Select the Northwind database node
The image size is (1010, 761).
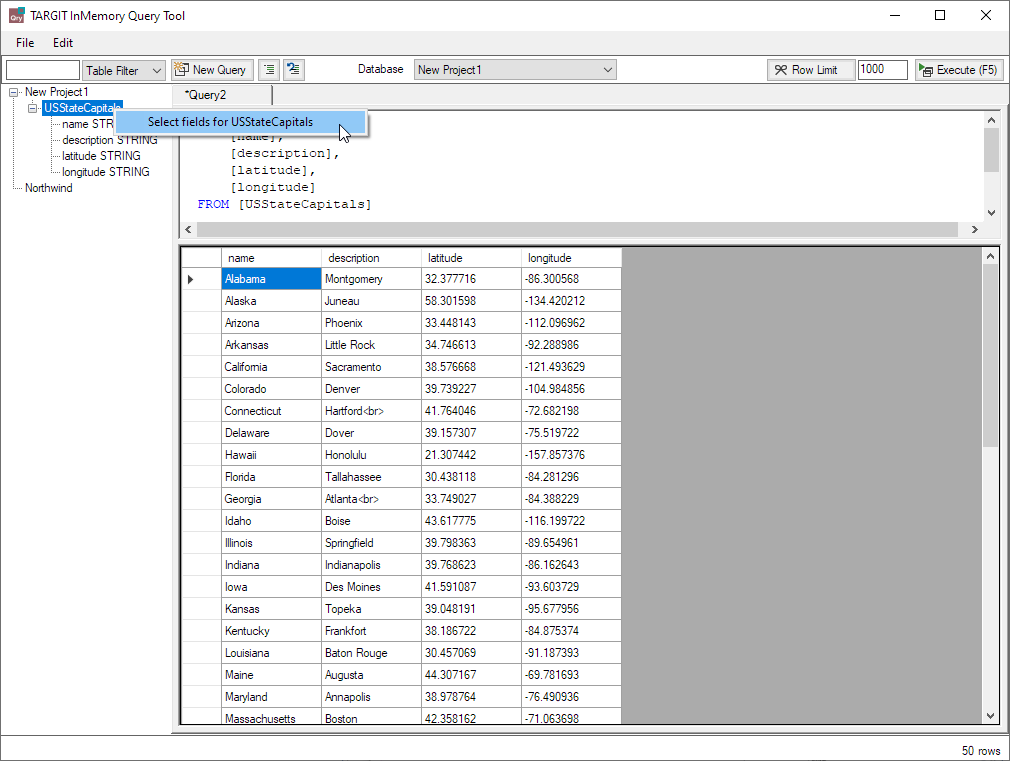click(x=48, y=188)
